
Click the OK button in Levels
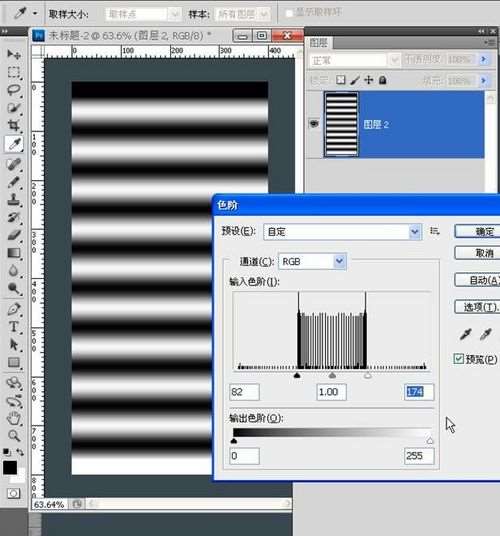[477, 231]
